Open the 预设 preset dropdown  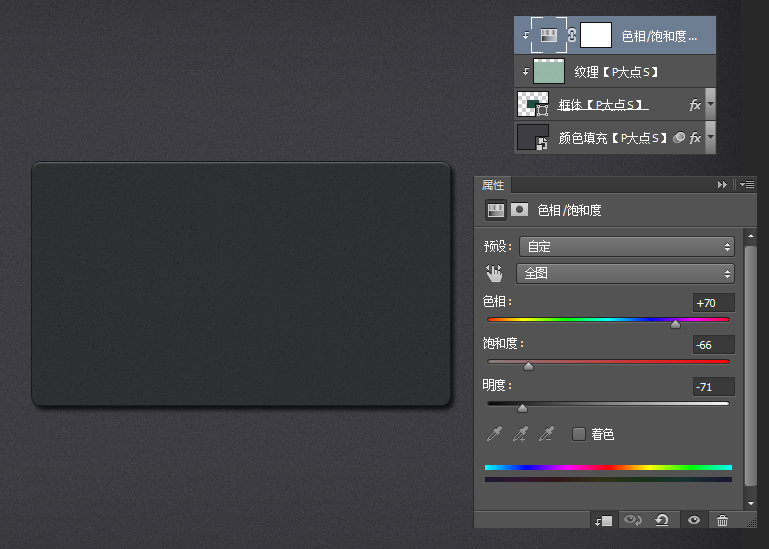(x=627, y=246)
